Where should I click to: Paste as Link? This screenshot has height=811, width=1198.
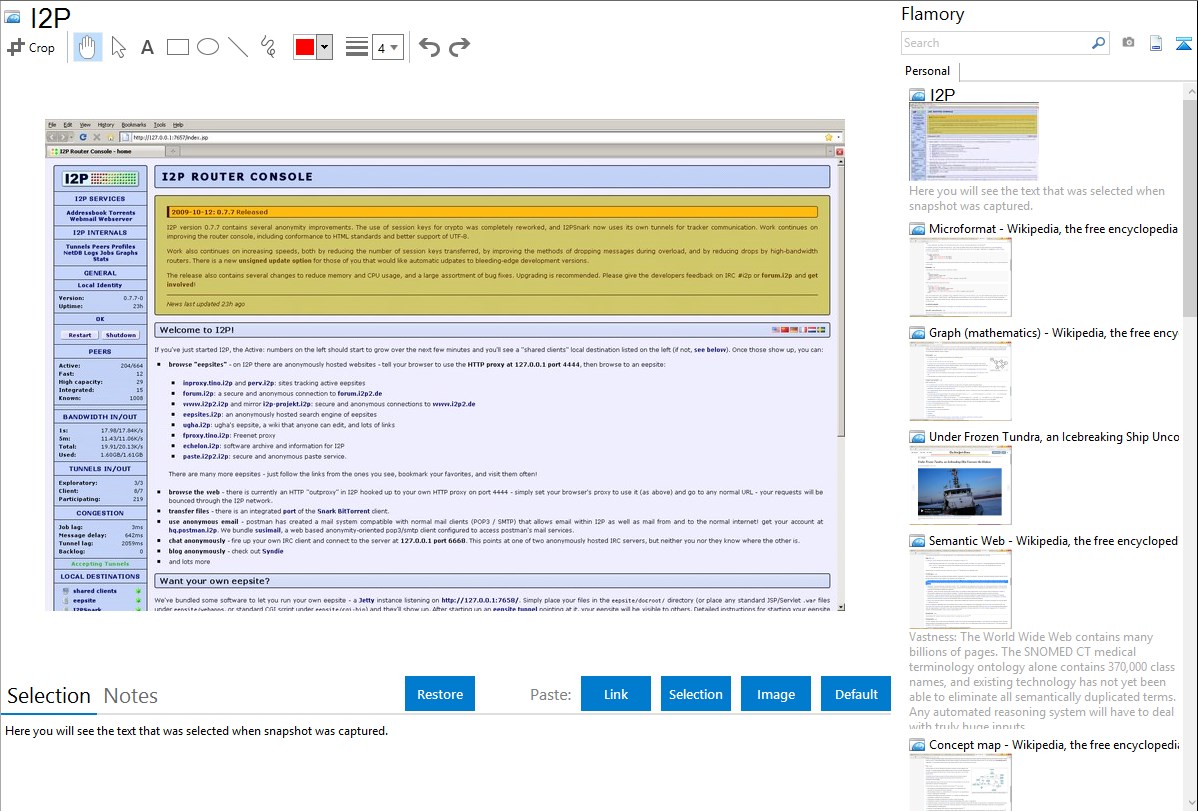pos(616,694)
